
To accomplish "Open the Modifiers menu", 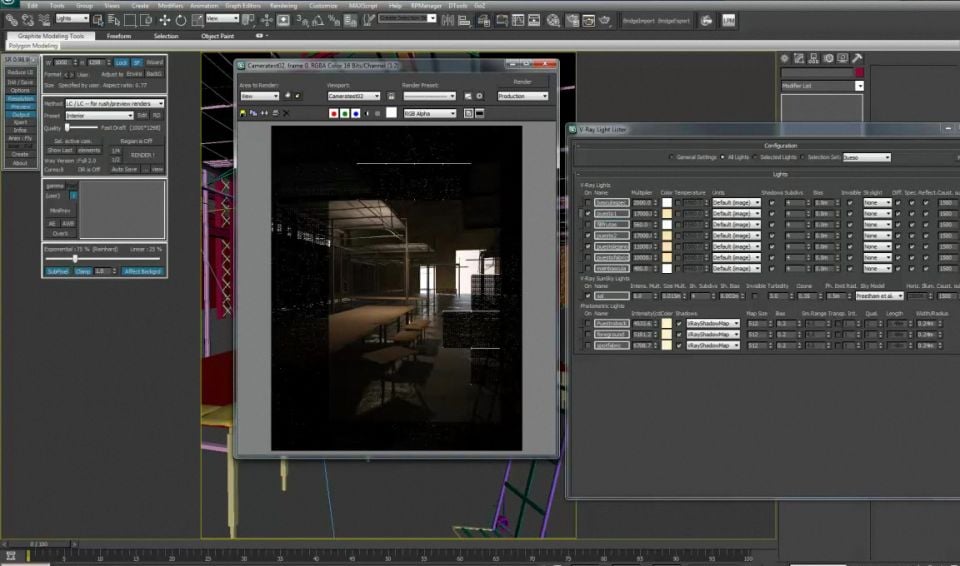I will point(170,5).
